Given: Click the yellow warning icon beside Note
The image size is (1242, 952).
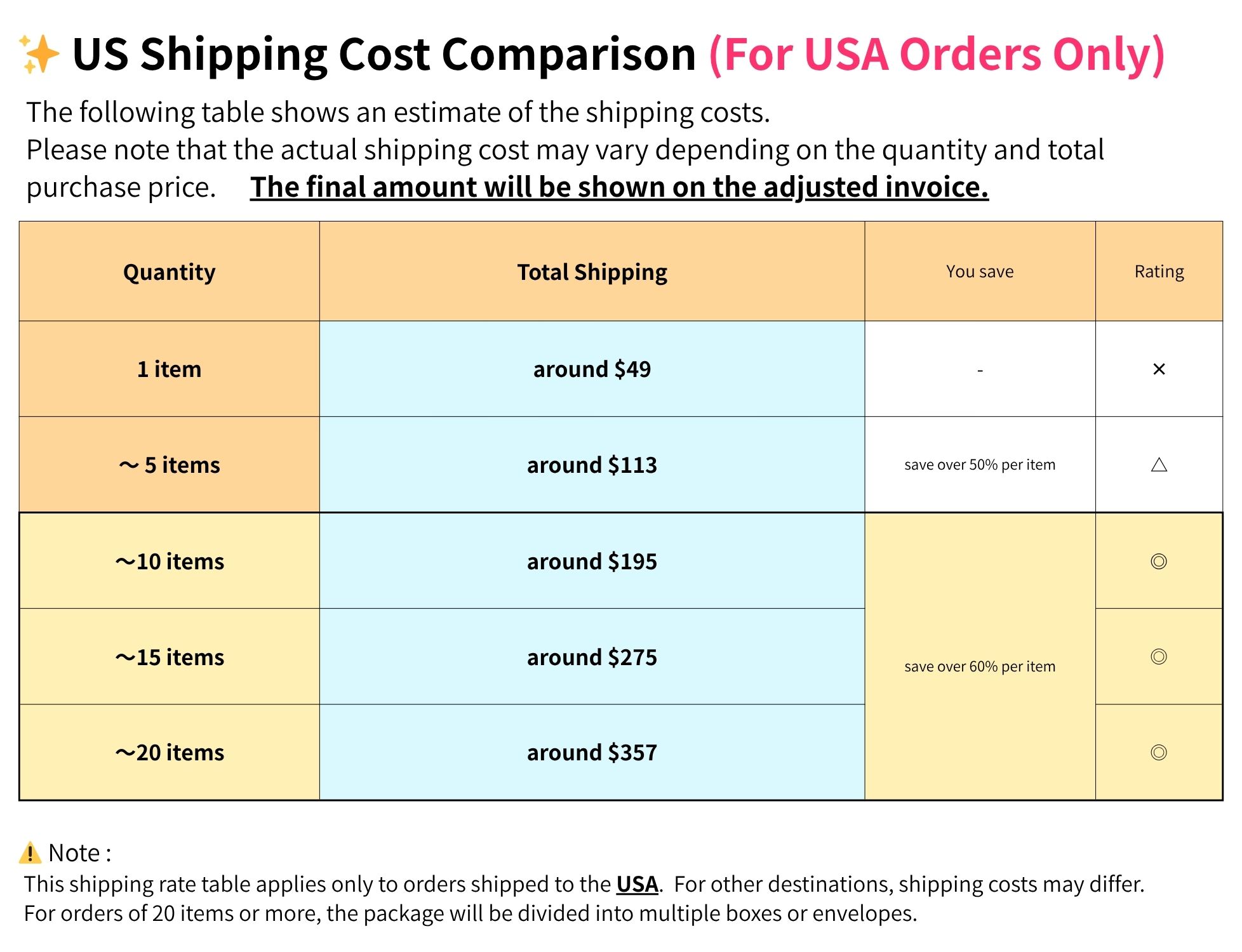Looking at the screenshot, I should point(30,853).
